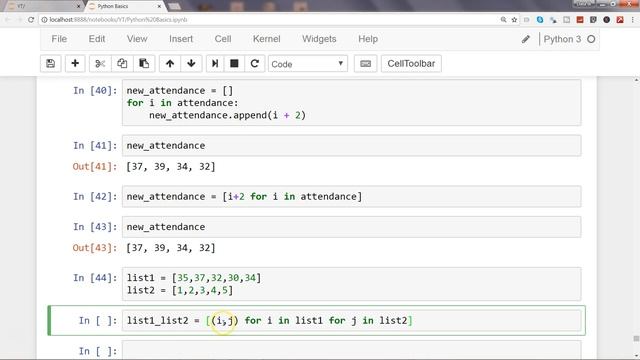Click inside the list1_list2 code cell
Image resolution: width=640 pixels, height=360 pixels.
(x=351, y=320)
